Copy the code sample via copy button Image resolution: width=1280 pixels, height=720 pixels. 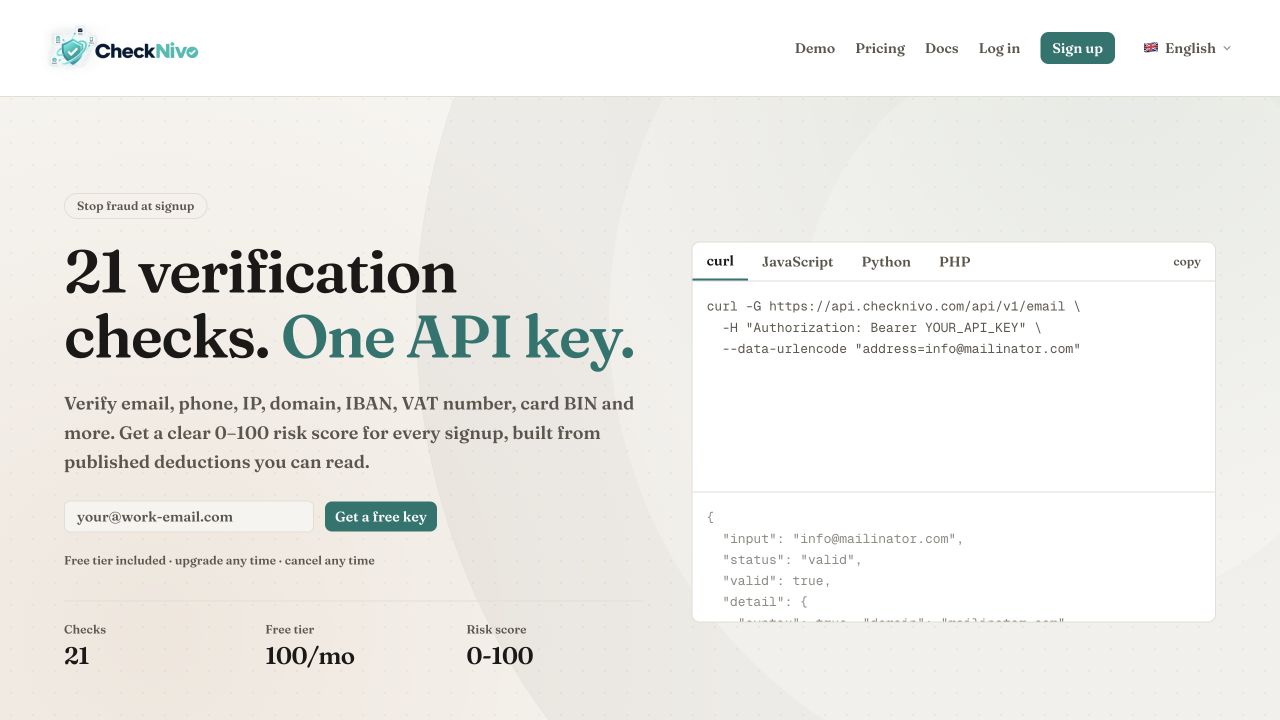(x=1187, y=262)
